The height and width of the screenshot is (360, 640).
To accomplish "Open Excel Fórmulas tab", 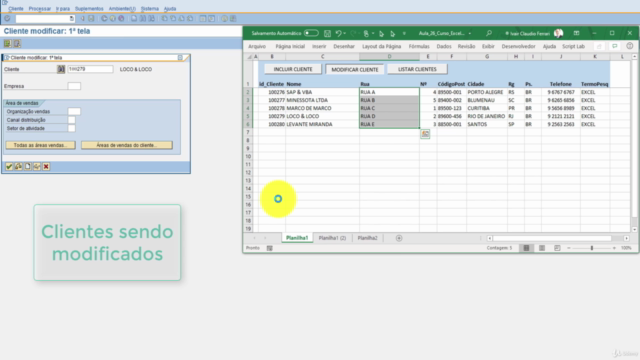I will click(x=419, y=47).
